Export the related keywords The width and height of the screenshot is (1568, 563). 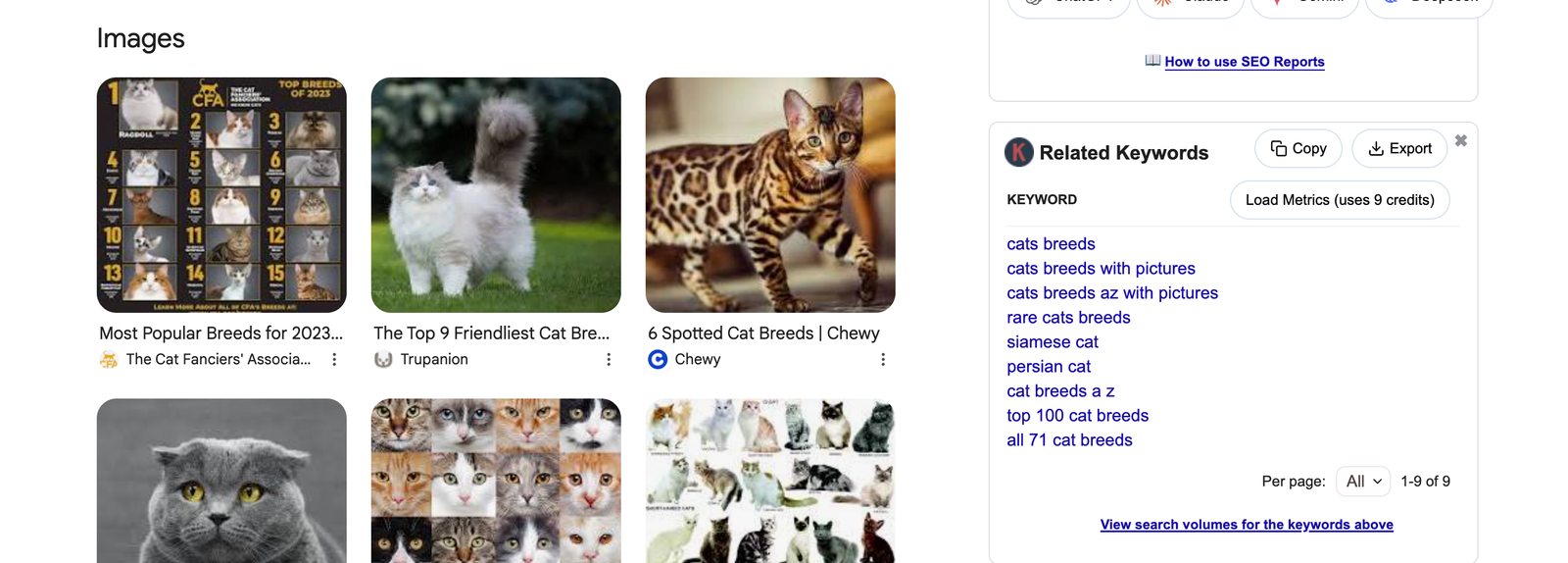(x=1399, y=149)
